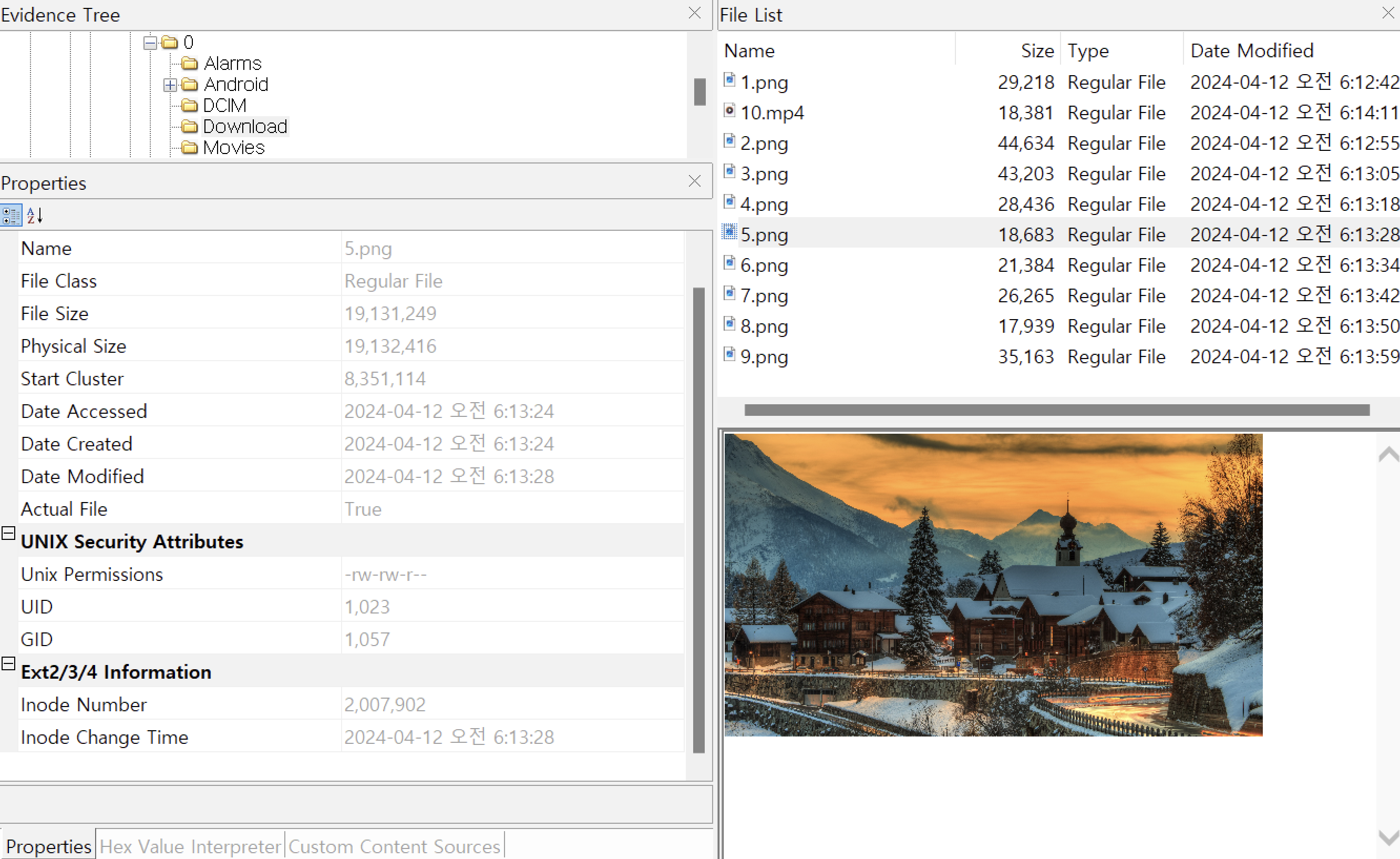This screenshot has width=1400, height=859.
Task: Click the file icon of 1.png
Action: (729, 79)
